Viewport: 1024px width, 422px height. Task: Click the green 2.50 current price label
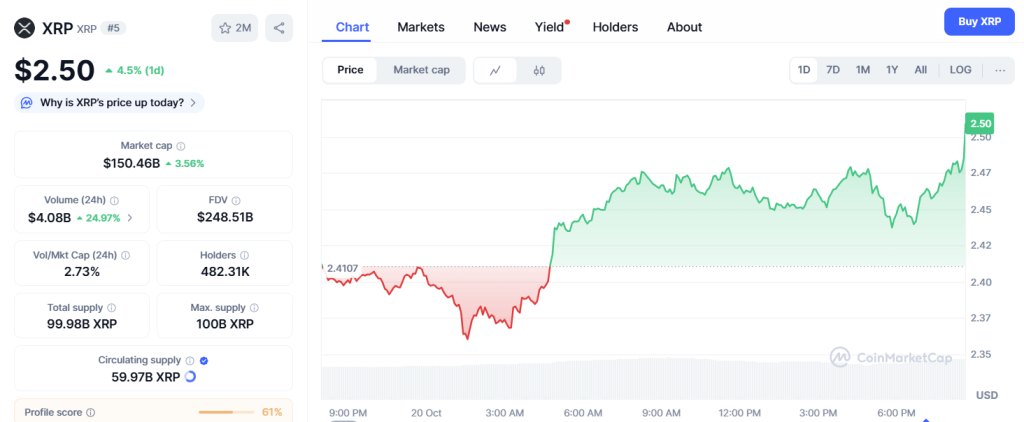pyautogui.click(x=980, y=123)
